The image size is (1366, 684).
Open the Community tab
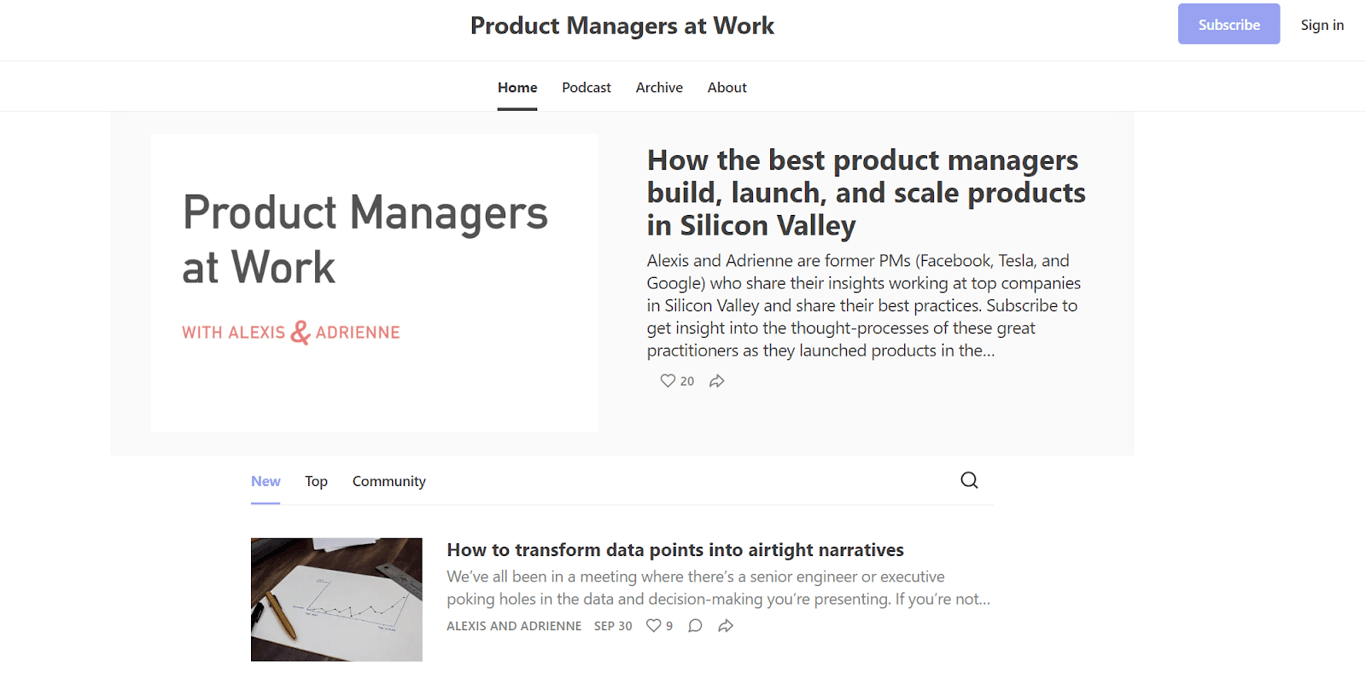[x=389, y=481]
